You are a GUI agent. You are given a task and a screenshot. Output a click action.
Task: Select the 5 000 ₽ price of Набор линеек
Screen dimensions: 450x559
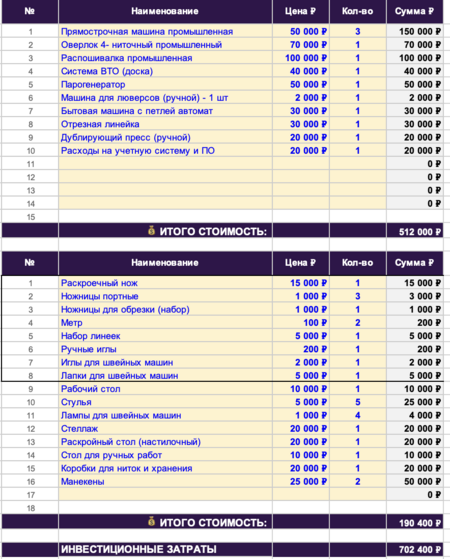click(301, 335)
